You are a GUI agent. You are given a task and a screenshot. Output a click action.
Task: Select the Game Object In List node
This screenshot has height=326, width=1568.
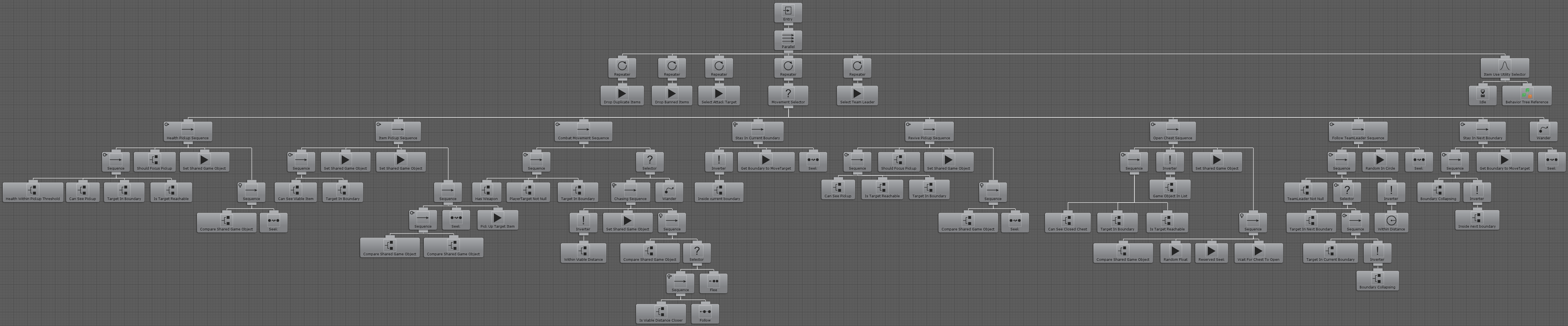tap(1170, 190)
